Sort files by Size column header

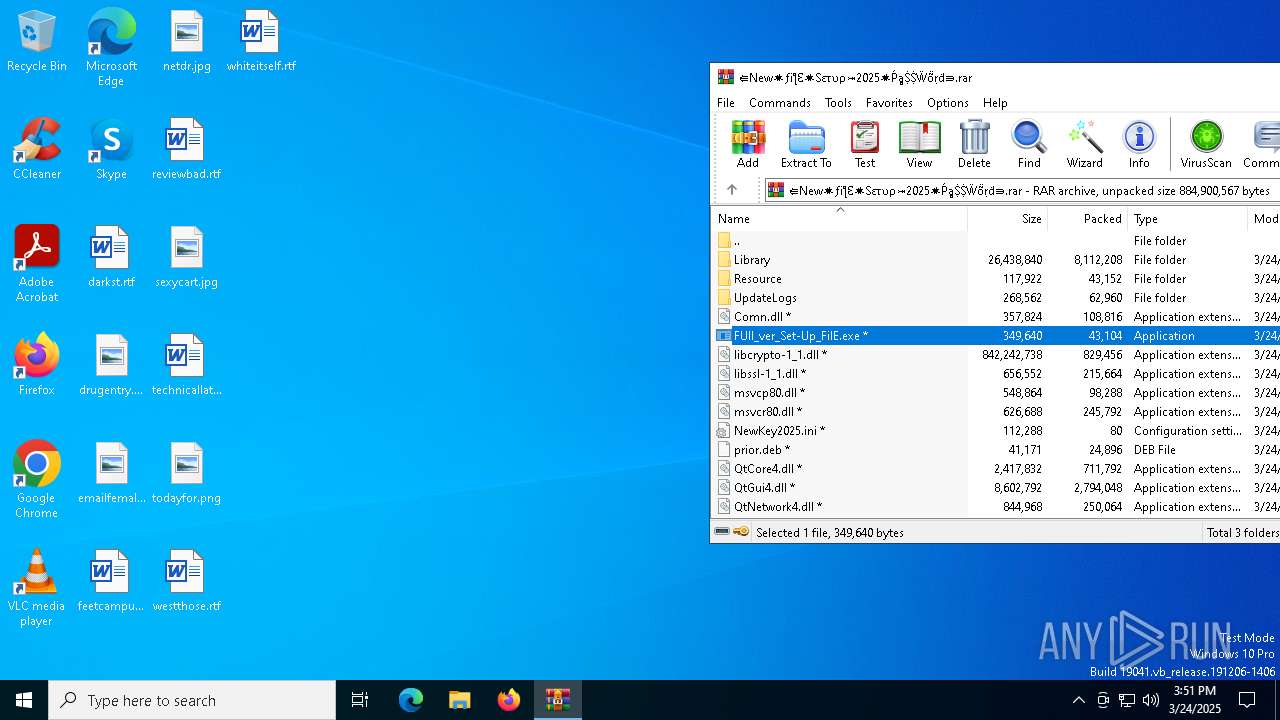coord(1007,219)
